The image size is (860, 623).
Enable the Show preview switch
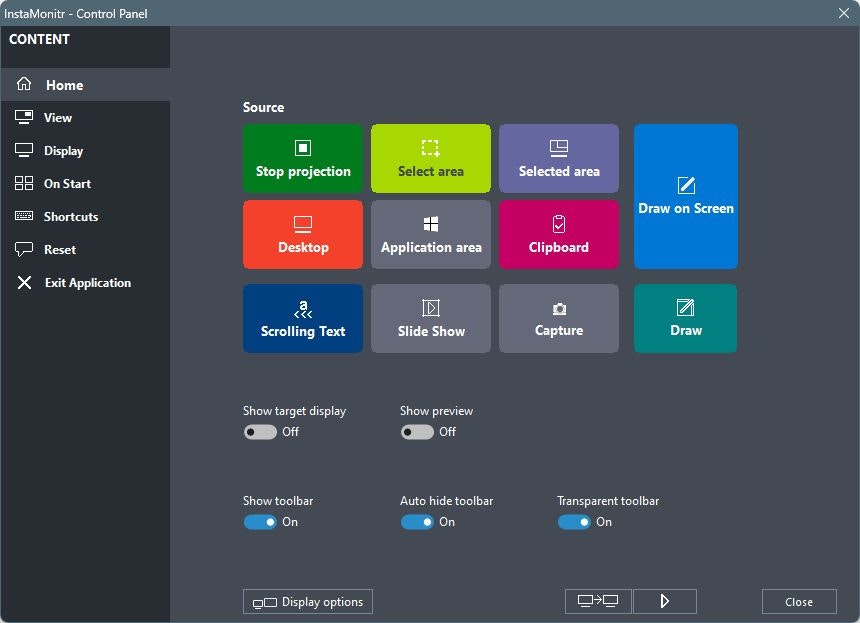tap(417, 432)
